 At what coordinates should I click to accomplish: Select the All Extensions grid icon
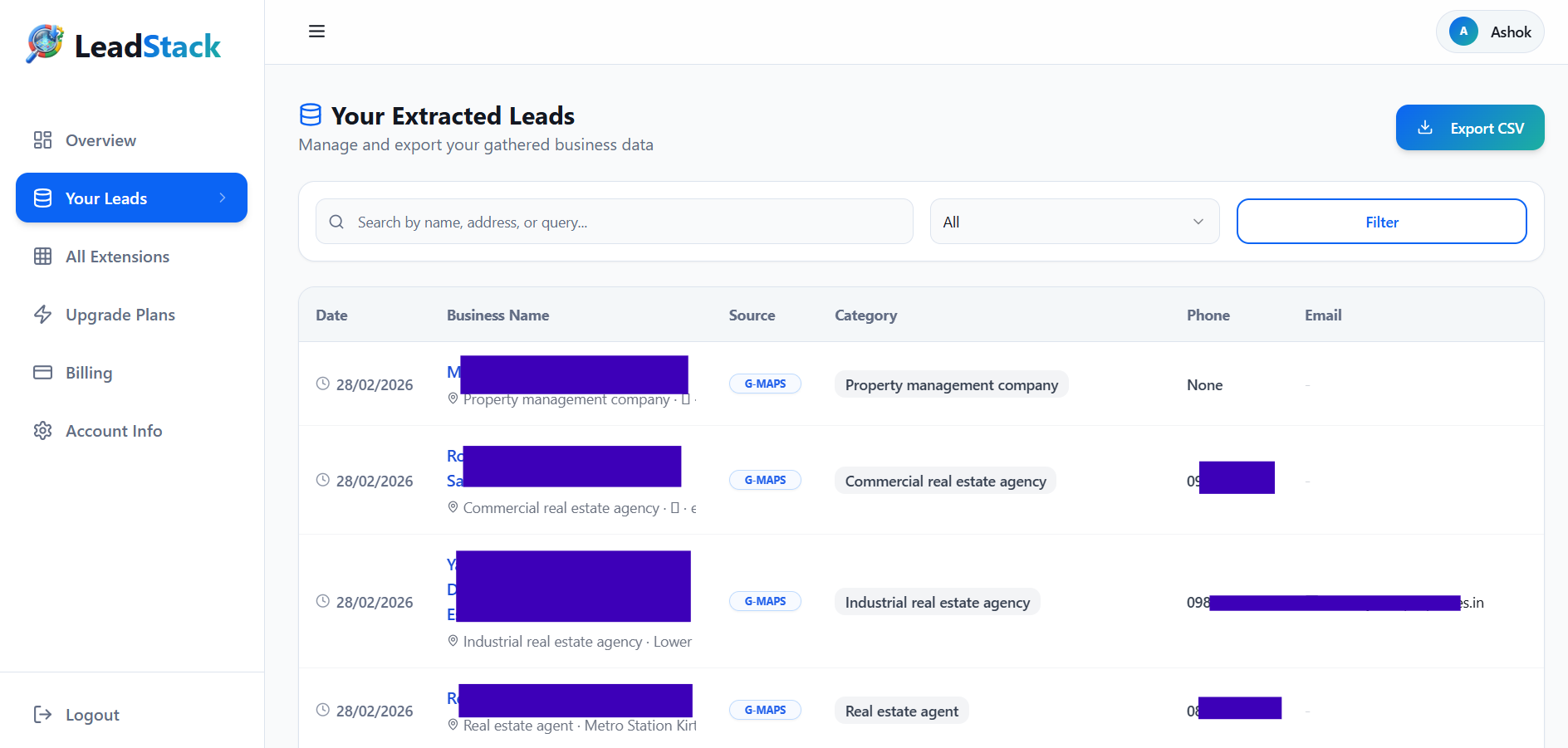[x=42, y=256]
